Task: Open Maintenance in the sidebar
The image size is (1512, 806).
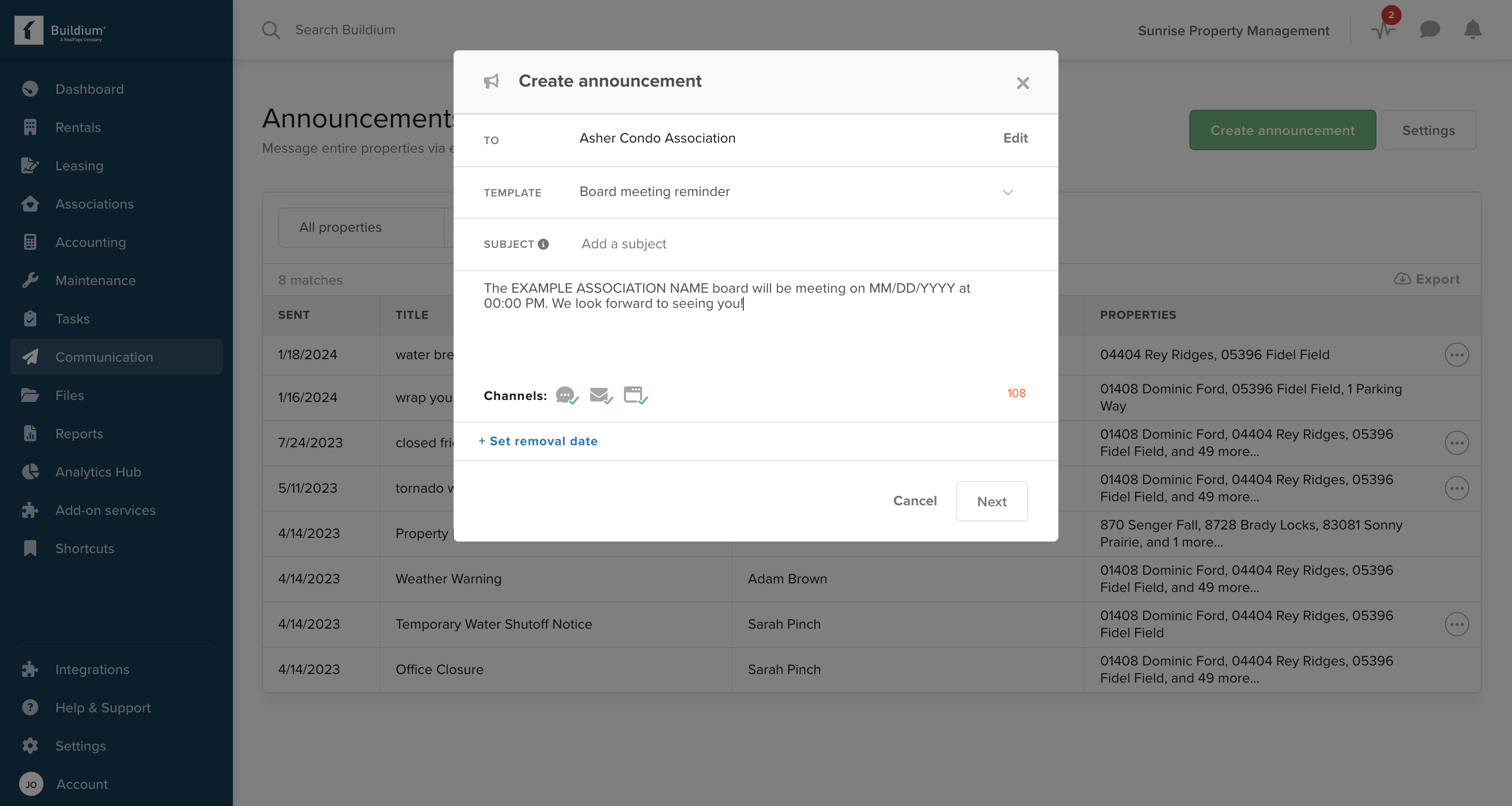Action: (95, 281)
